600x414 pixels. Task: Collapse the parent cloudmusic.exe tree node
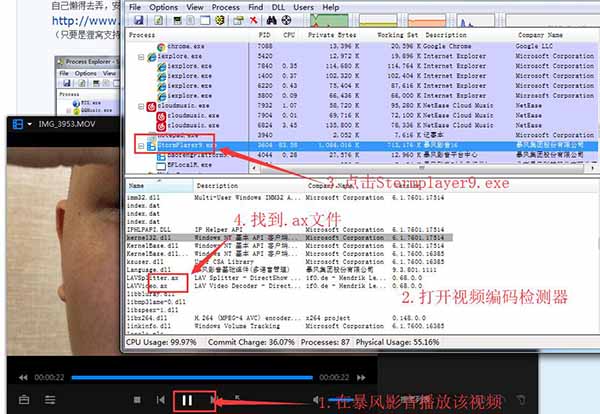click(x=141, y=106)
